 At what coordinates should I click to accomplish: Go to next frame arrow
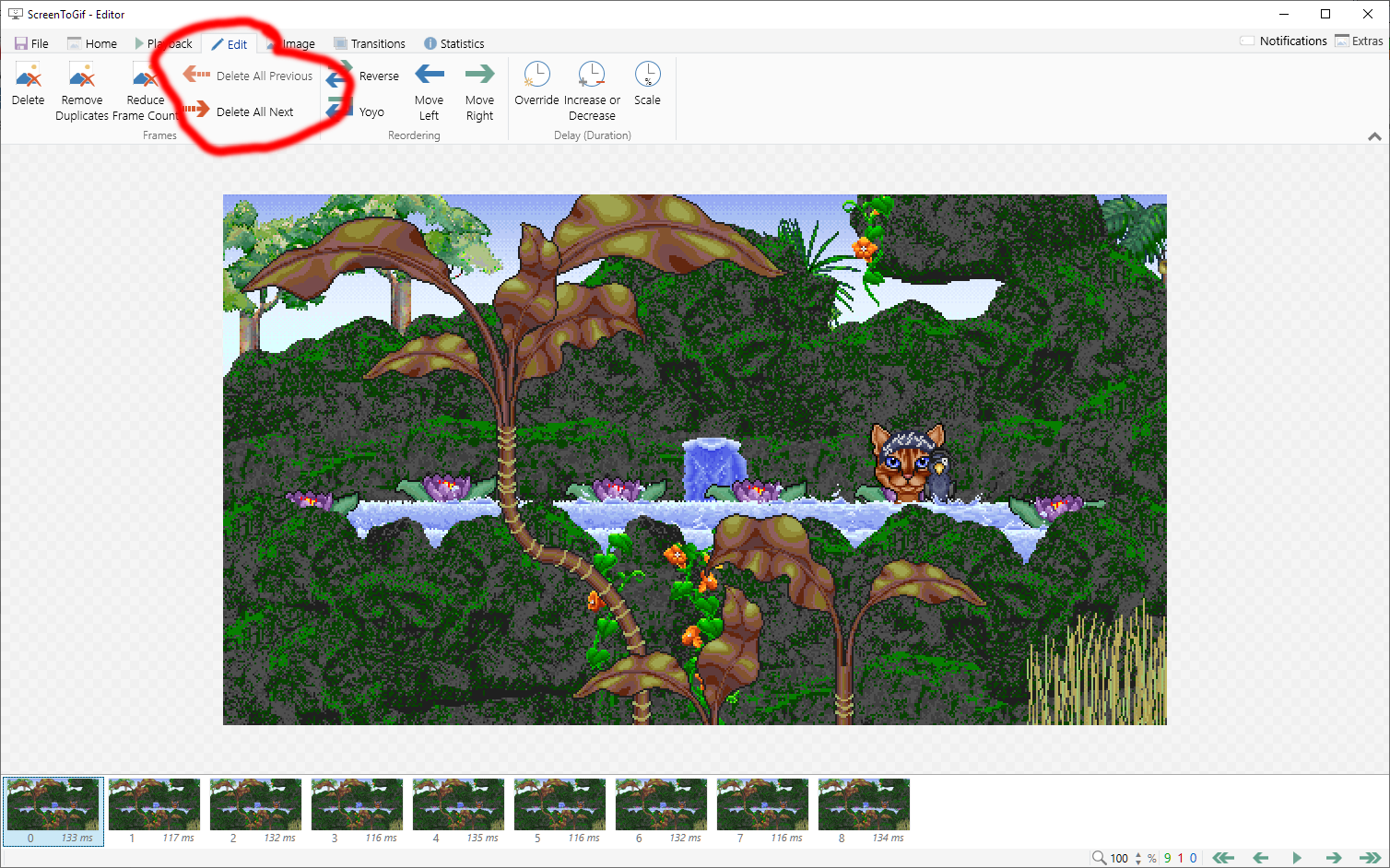tap(1333, 858)
